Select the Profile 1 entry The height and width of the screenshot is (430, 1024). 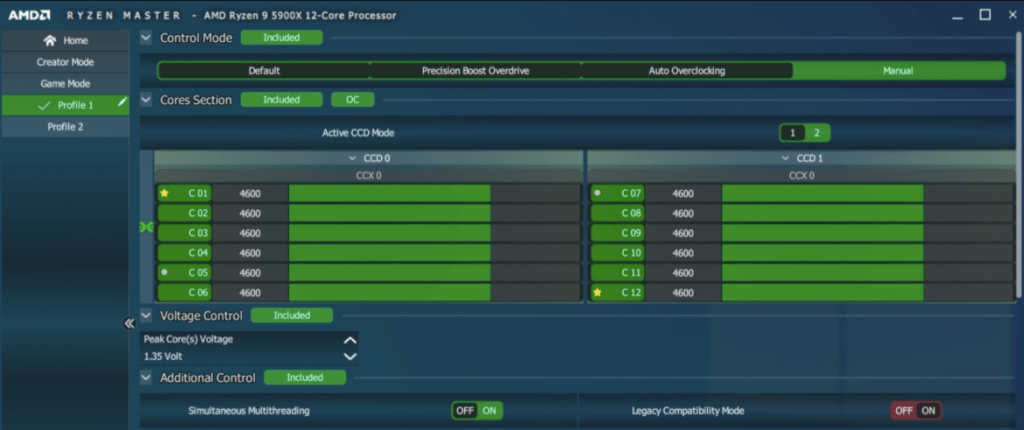coord(65,105)
